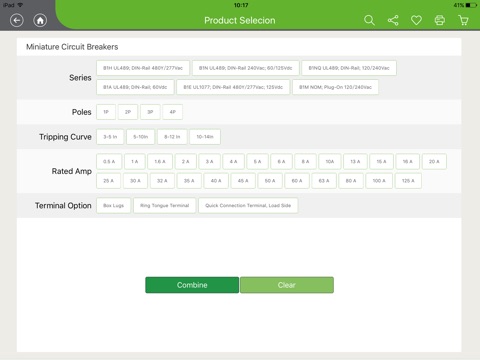
Task: Pick 8 A rated amp
Action: 305,162
